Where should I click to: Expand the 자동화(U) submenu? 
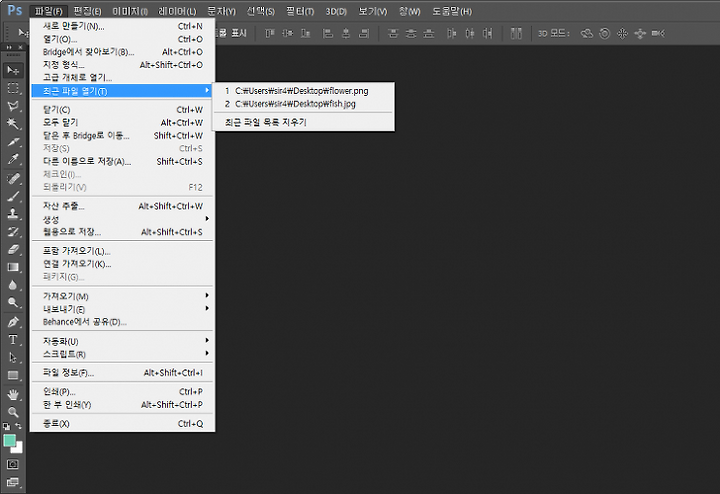coord(122,341)
